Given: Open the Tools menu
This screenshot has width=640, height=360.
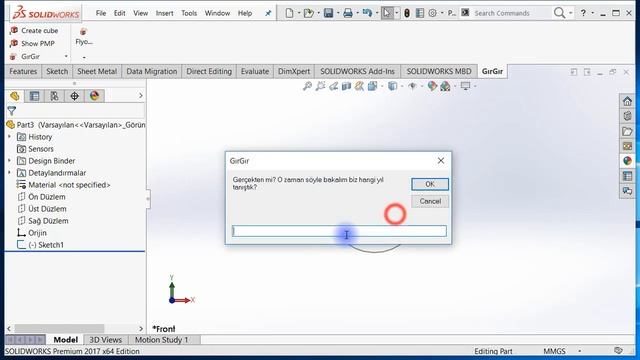Looking at the screenshot, I should (189, 13).
